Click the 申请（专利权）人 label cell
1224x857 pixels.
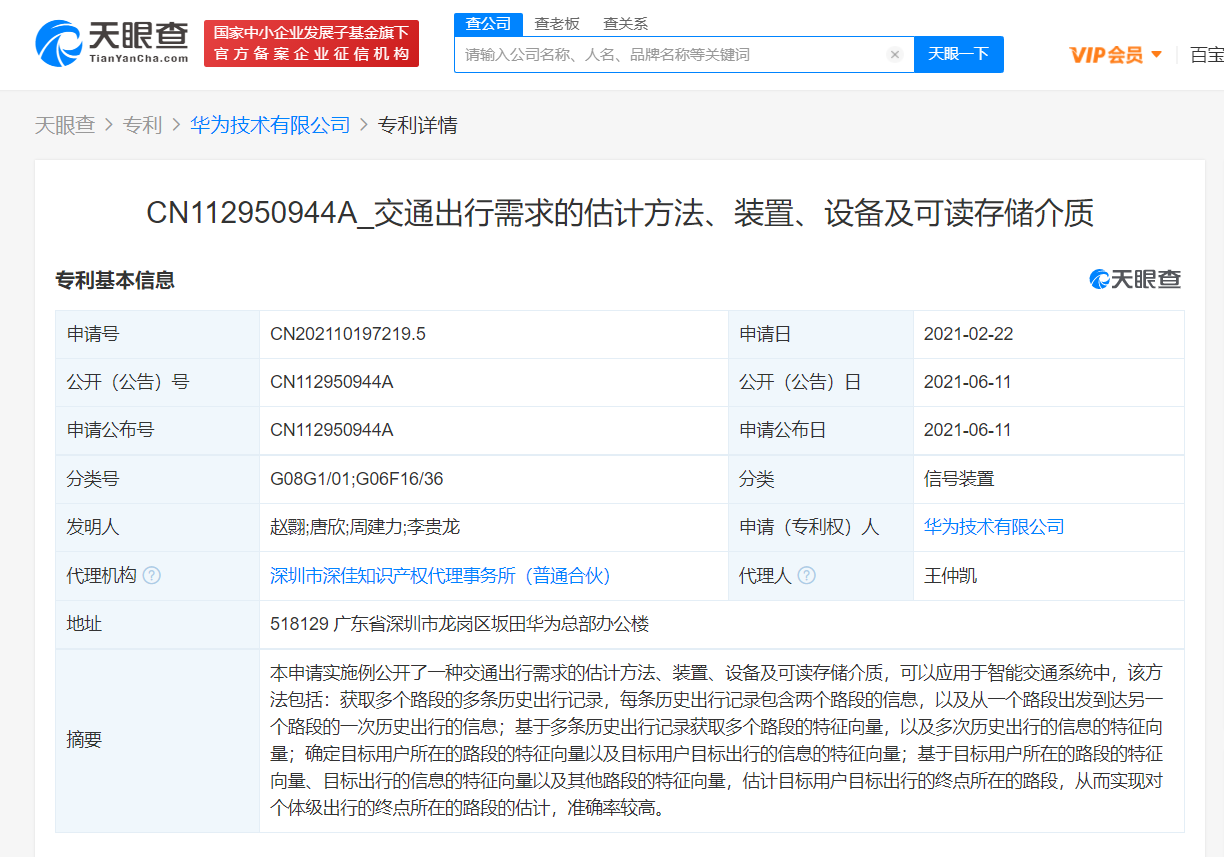(x=821, y=527)
